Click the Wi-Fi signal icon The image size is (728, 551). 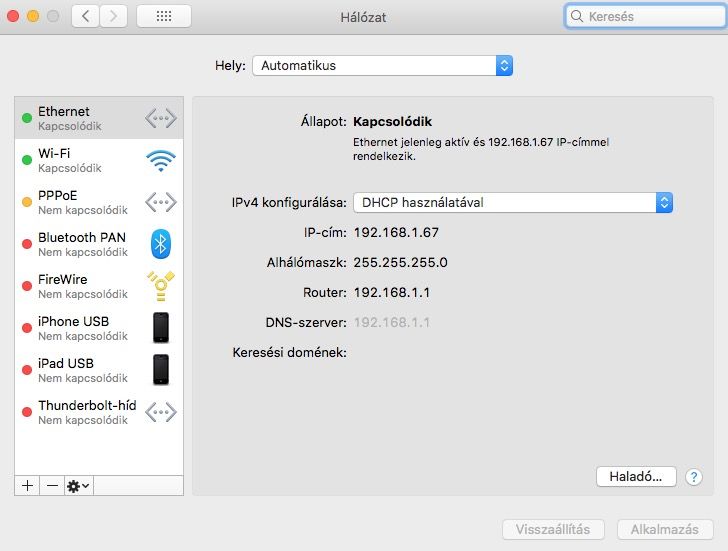pyautogui.click(x=161, y=161)
